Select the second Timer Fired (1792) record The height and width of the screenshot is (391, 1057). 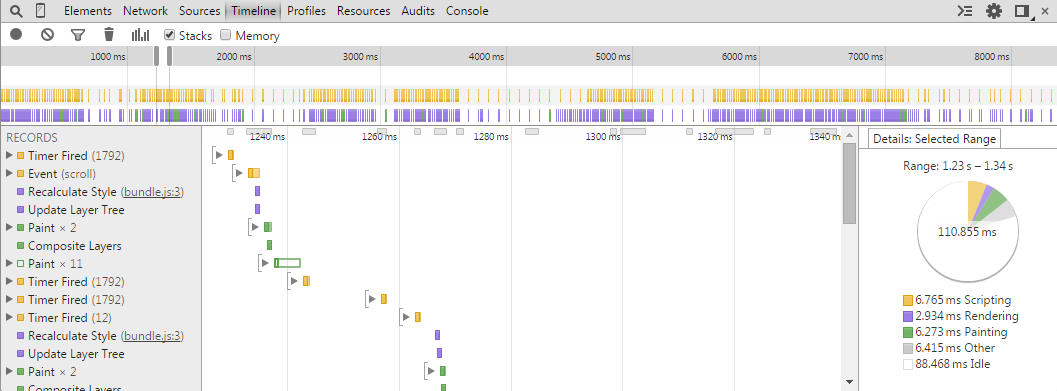pyautogui.click(x=76, y=282)
